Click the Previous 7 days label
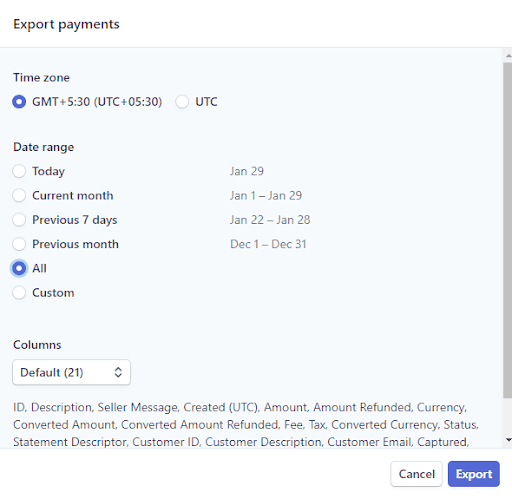The height and width of the screenshot is (499, 512). click(75, 220)
